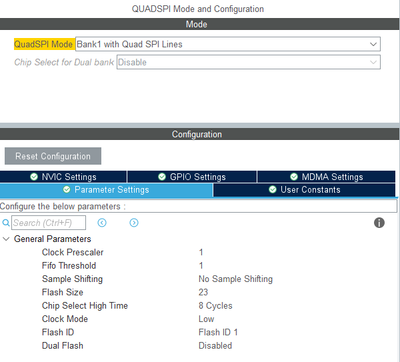The image size is (400, 362).
Task: Select the Dual Flash parameter label
Action: click(63, 346)
